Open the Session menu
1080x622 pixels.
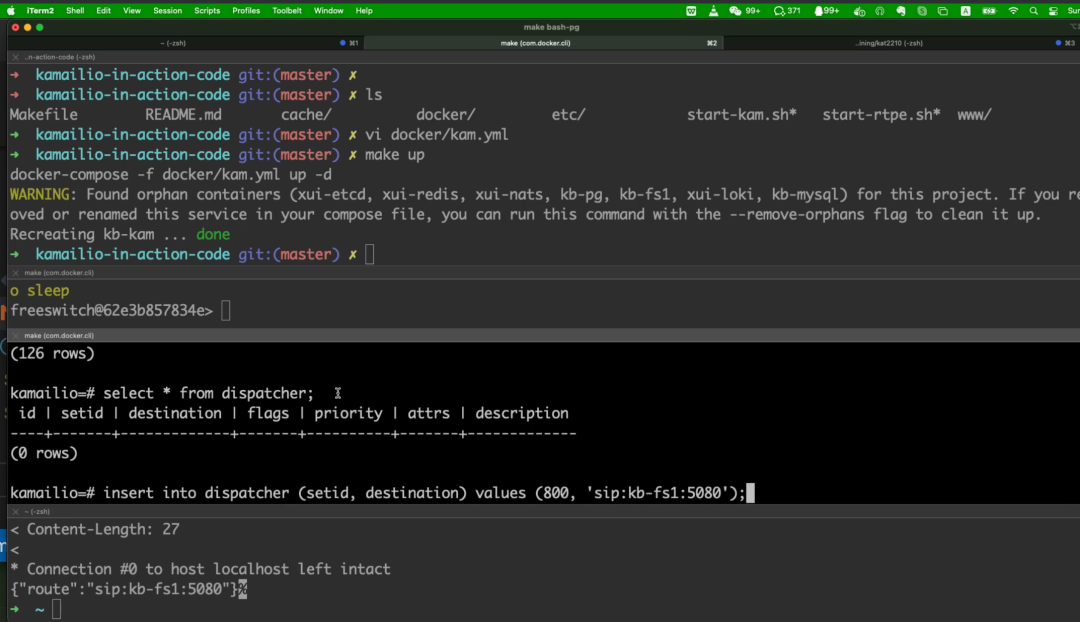pyautogui.click(x=167, y=10)
